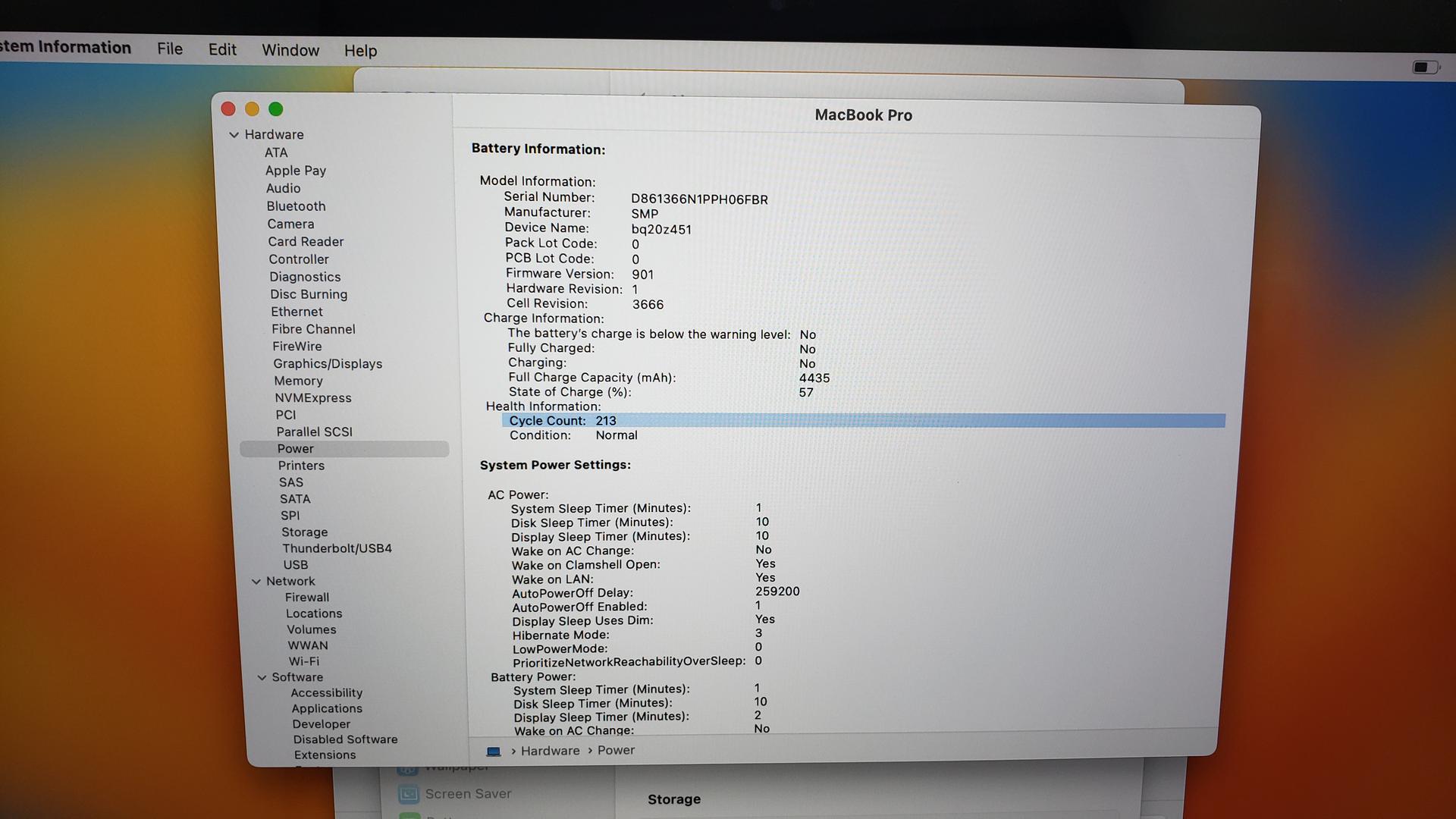
Task: Collapse the Network section chevron
Action: (x=256, y=582)
